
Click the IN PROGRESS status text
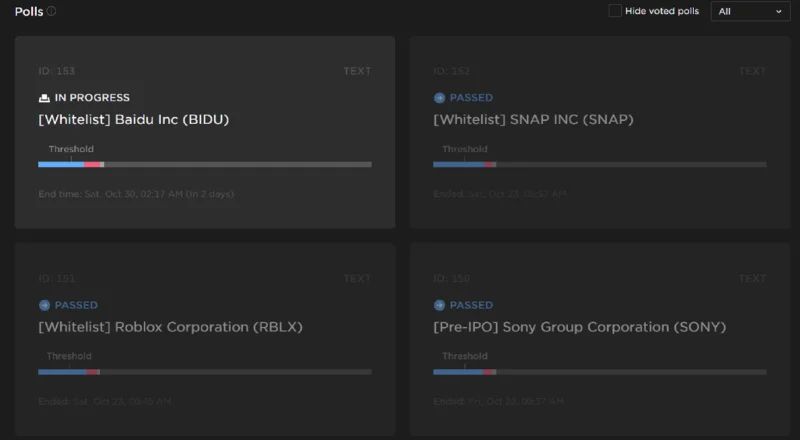[x=92, y=97]
